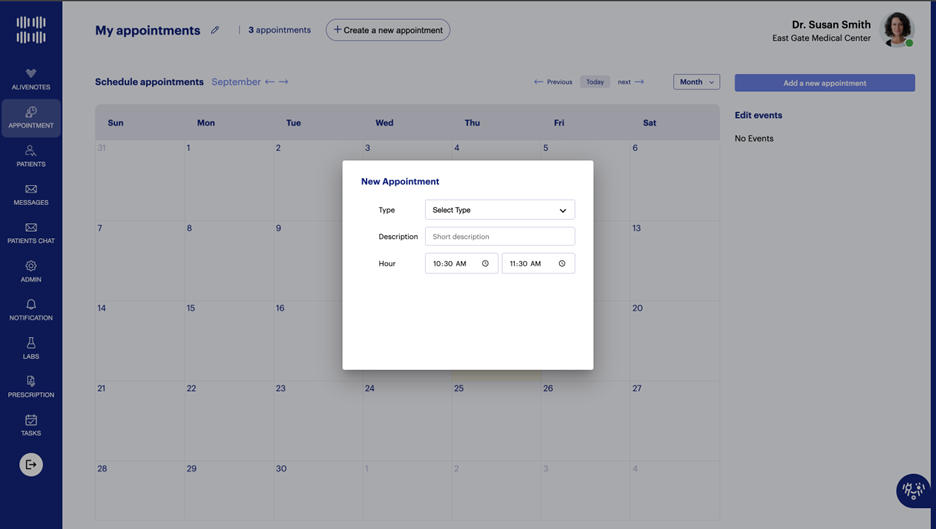Viewport: 936px width, 529px height.
Task: Open the Admin section in sidebar
Action: 31,267
